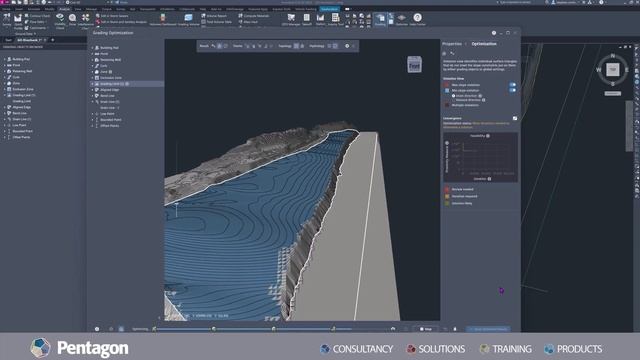
Task: Select the Building Pad object icon
Action: coord(97,48)
